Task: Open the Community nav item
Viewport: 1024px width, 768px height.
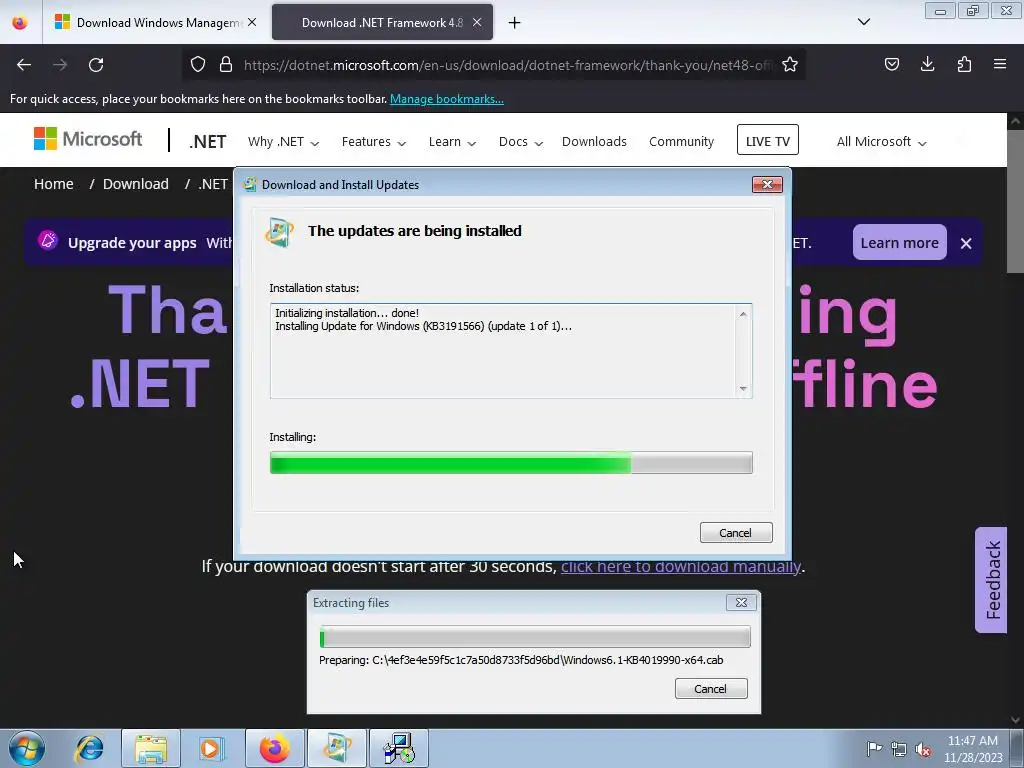Action: click(681, 142)
